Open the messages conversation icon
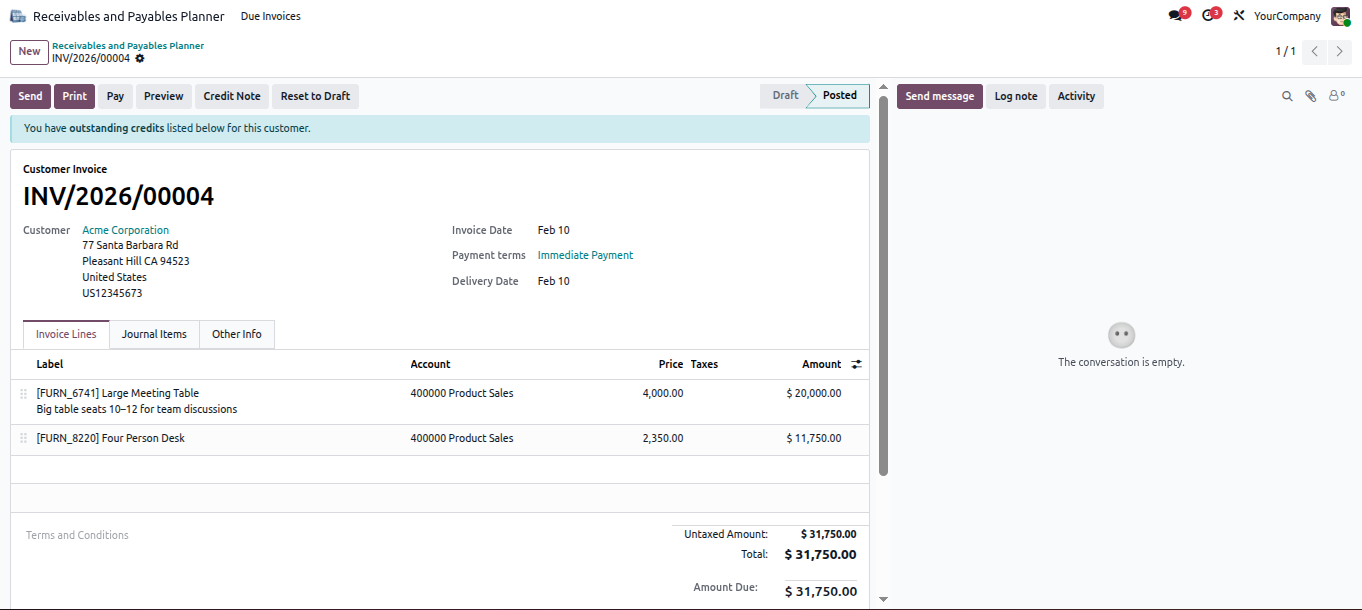The image size is (1362, 610). click(1176, 16)
